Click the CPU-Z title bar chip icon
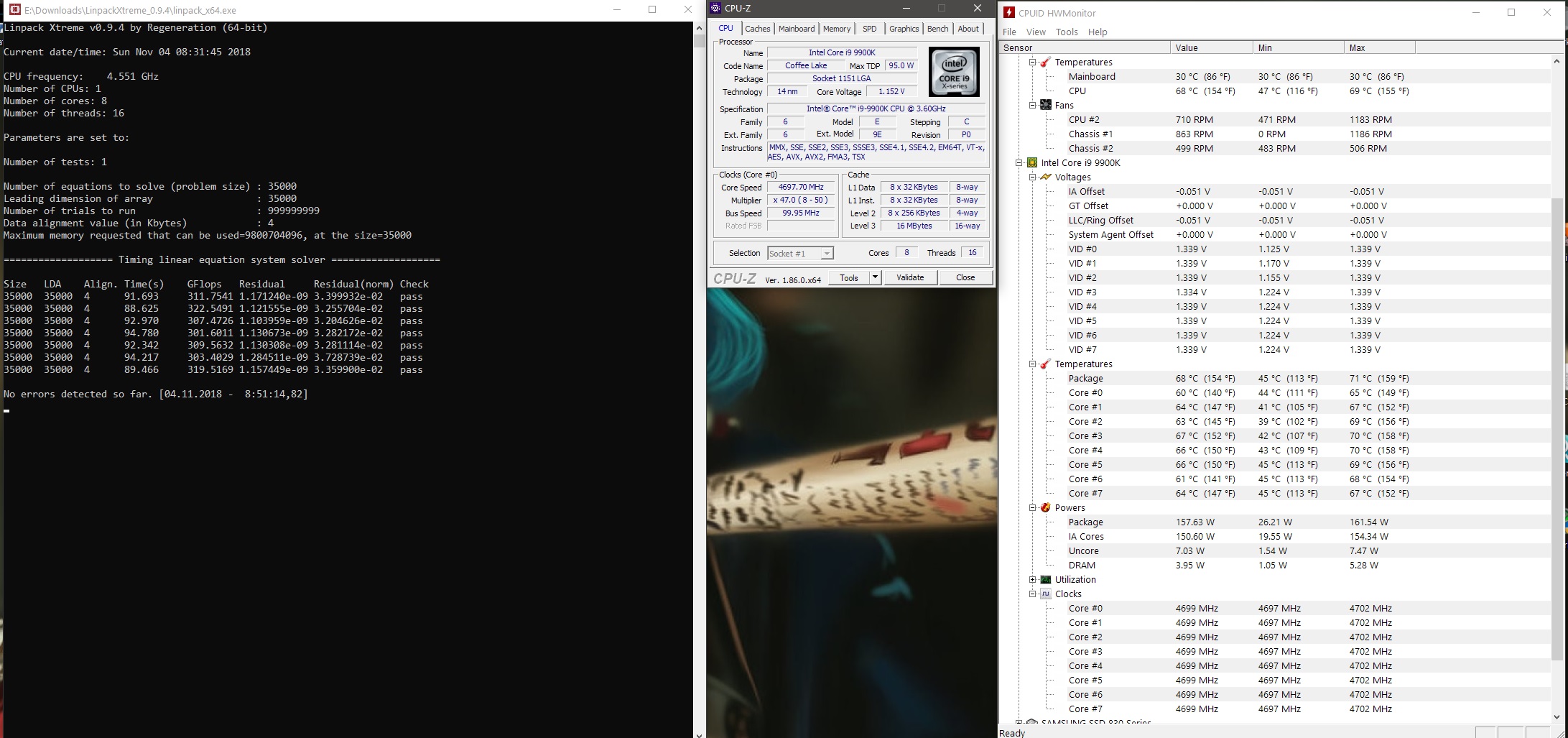This screenshot has height=738, width=1568. [715, 9]
